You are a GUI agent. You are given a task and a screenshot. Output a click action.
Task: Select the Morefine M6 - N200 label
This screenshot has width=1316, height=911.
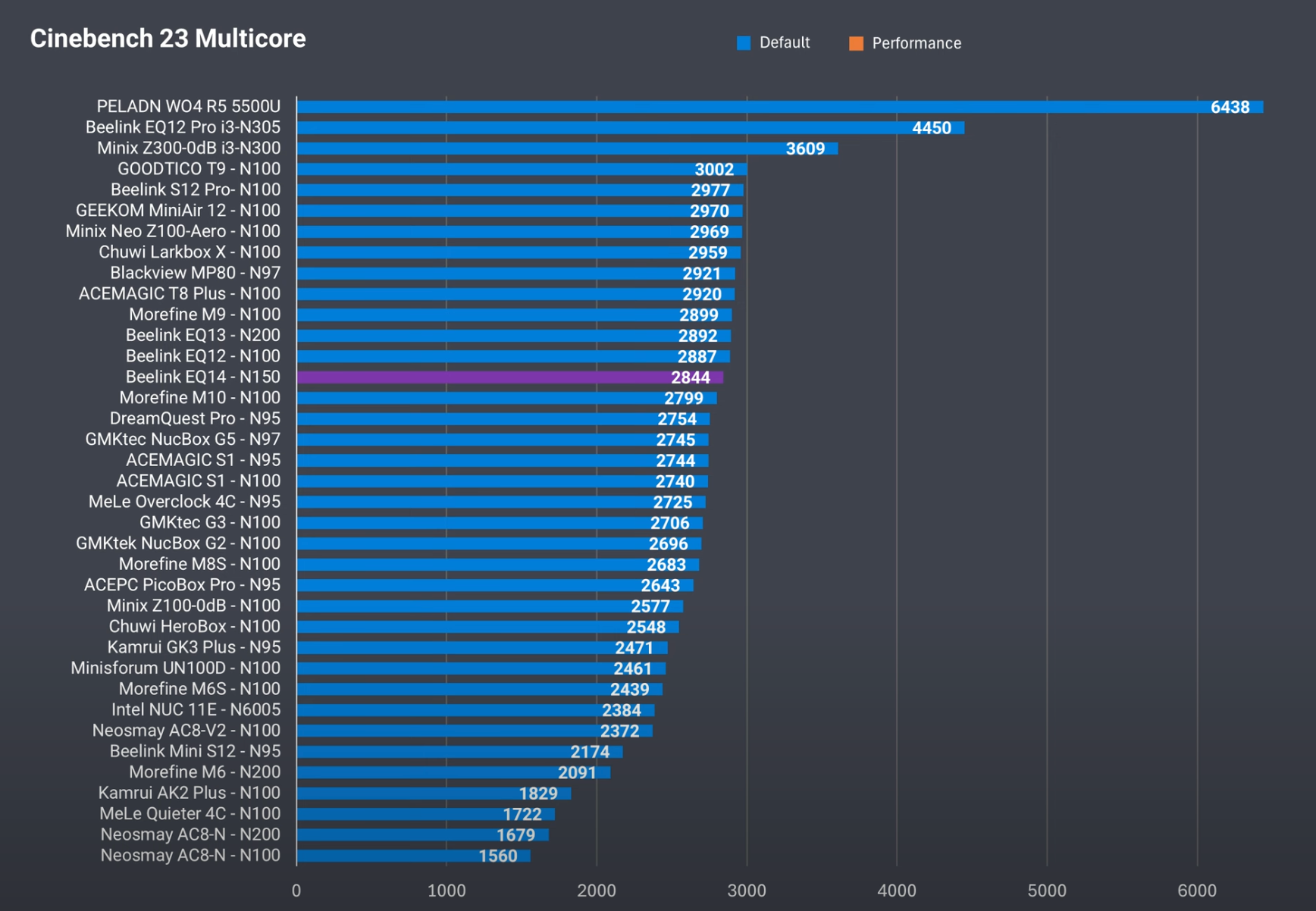pos(205,772)
